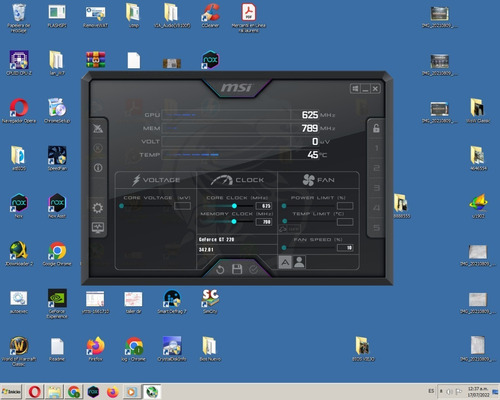Select the CrystalDiskInfo desktop shortcut

pyautogui.click(x=172, y=349)
